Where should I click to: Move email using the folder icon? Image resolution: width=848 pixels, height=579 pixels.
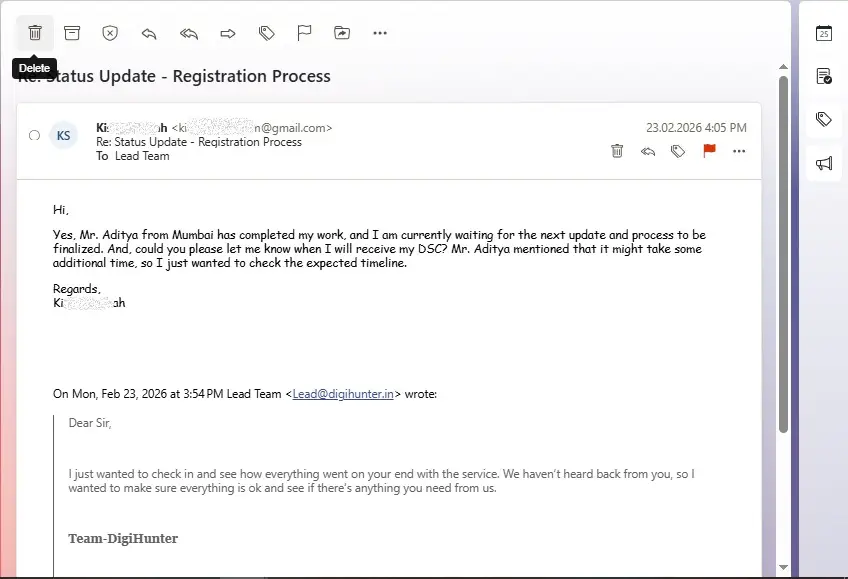(x=342, y=33)
